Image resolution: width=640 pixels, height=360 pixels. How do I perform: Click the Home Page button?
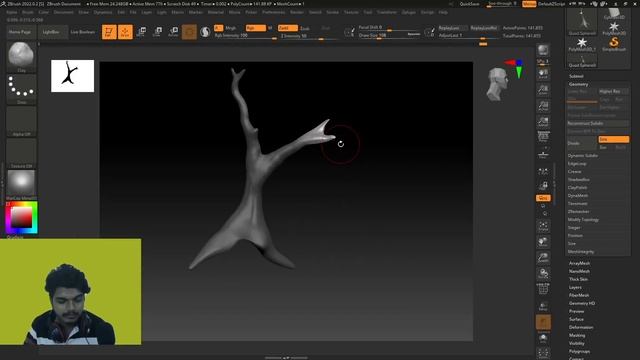pyautogui.click(x=20, y=32)
